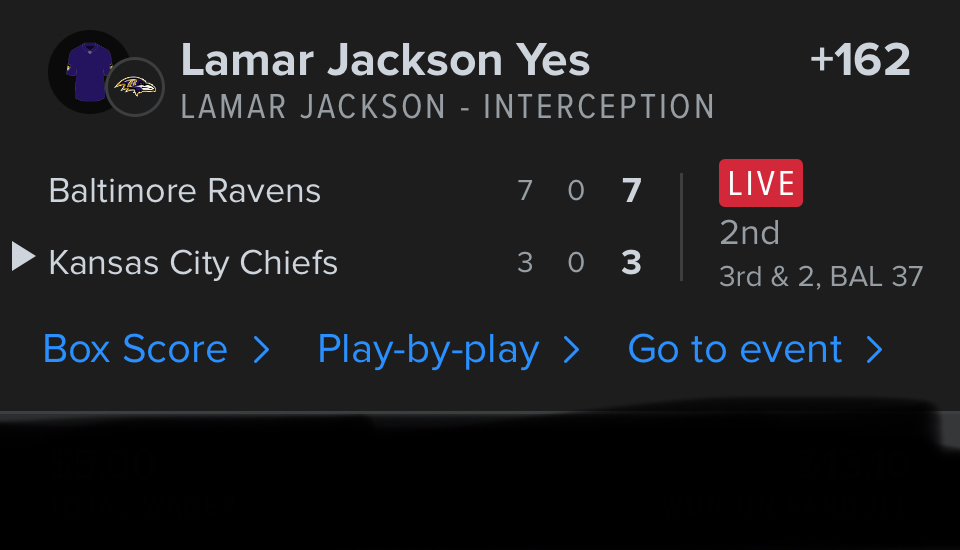Click the Baltimore Ravens team logo badge
This screenshot has width=960, height=550.
[x=135, y=86]
